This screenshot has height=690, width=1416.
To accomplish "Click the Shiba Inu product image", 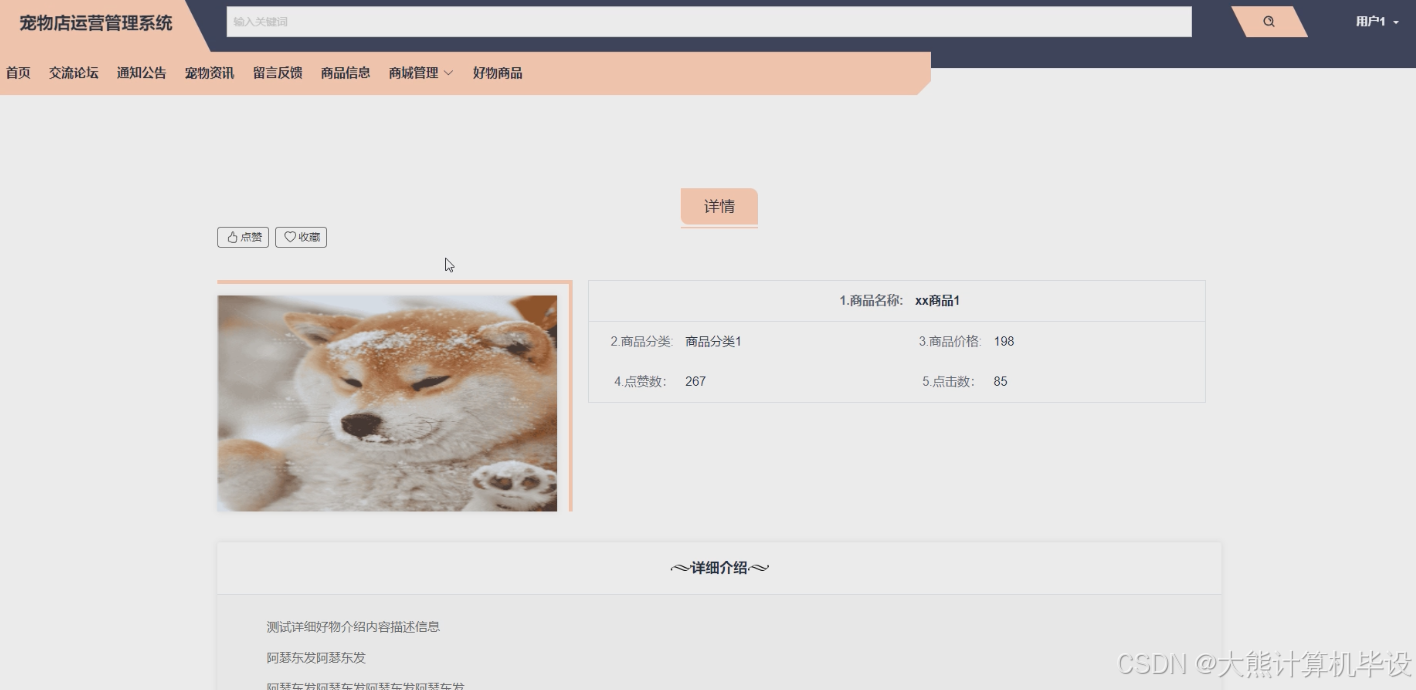I will point(387,403).
